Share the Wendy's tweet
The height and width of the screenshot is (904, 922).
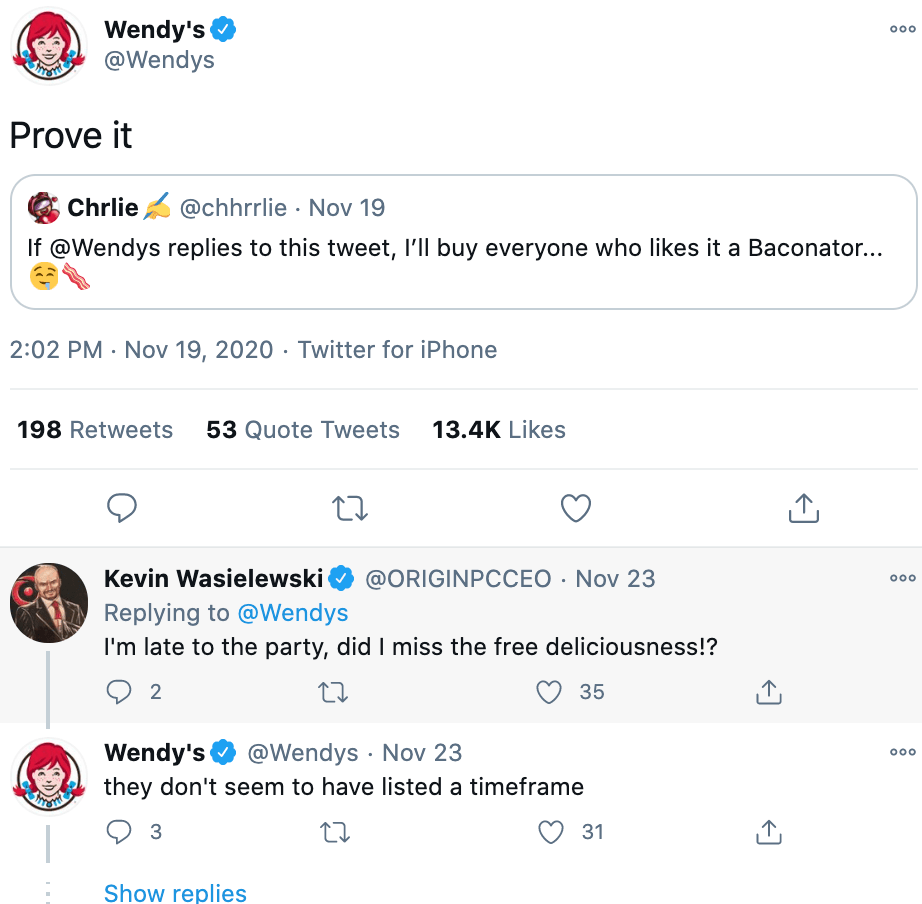coord(801,508)
